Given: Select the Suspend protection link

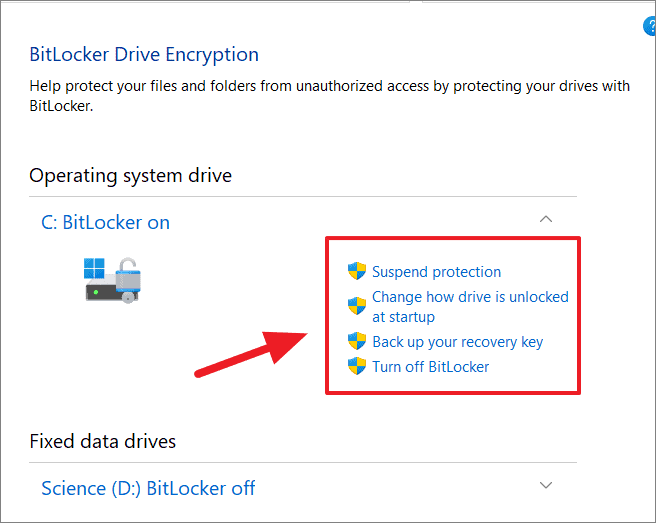Looking at the screenshot, I should click(x=436, y=272).
